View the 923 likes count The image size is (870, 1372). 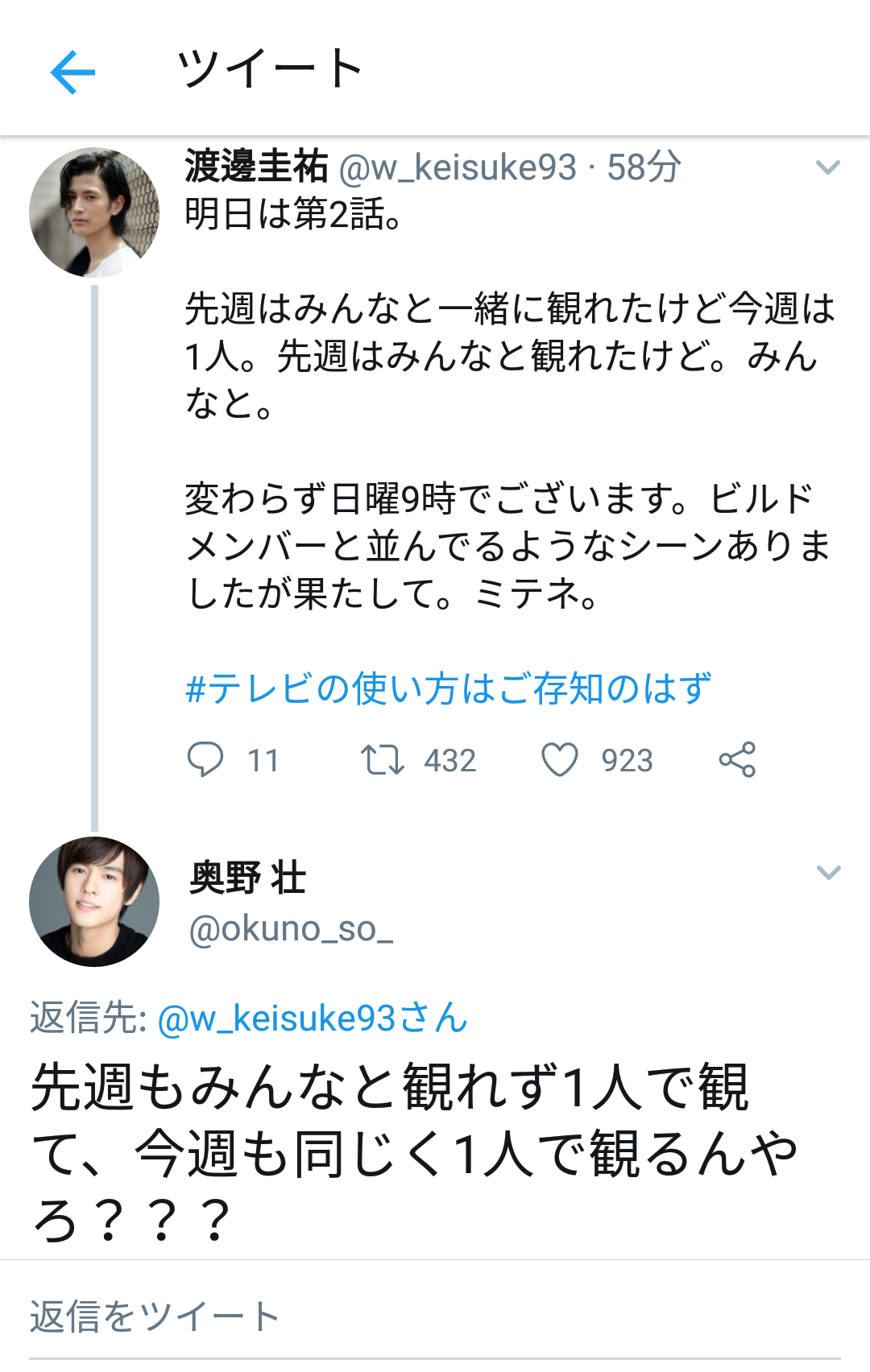(627, 760)
